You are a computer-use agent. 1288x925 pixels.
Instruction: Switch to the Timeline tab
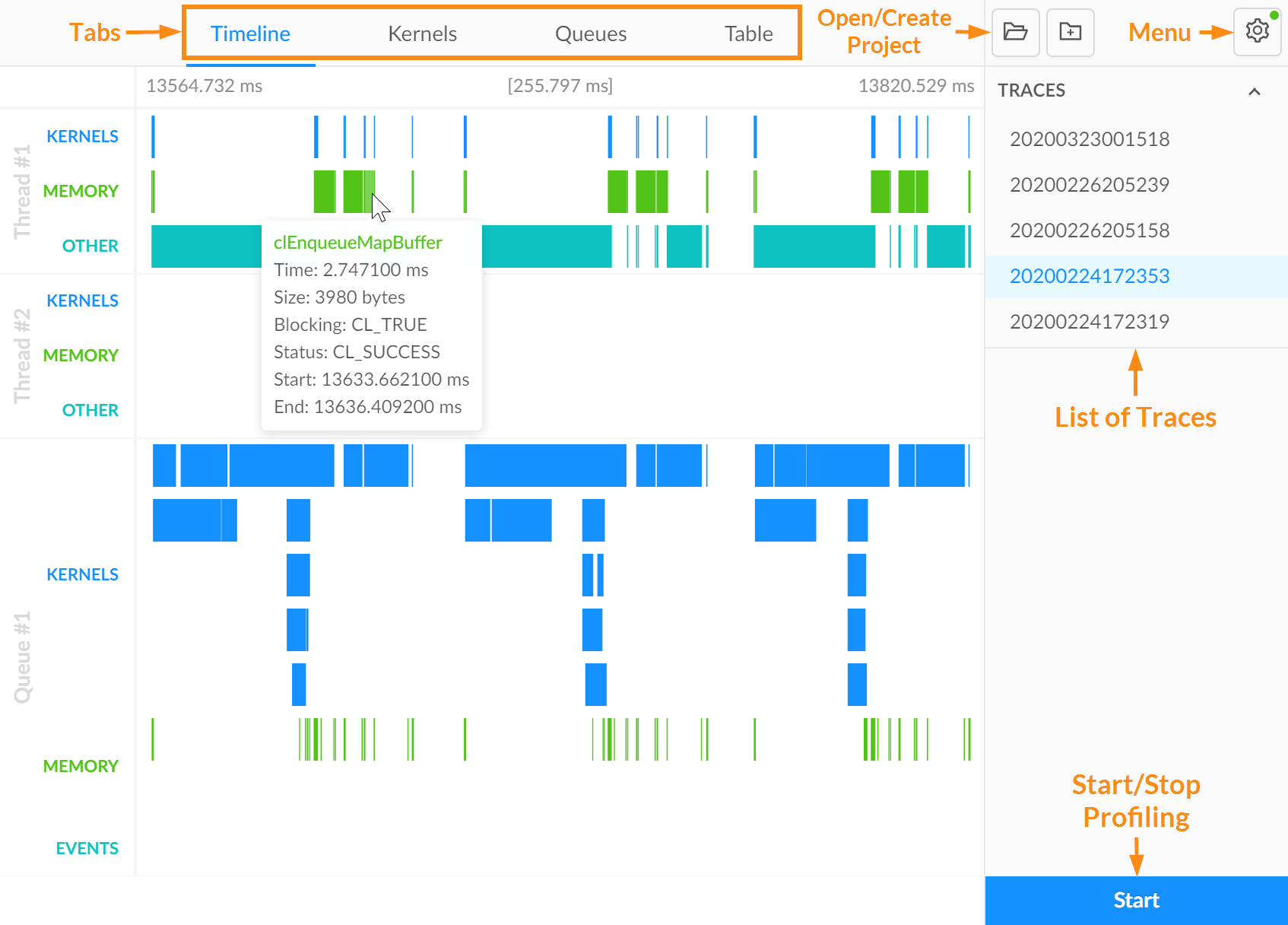[x=250, y=33]
